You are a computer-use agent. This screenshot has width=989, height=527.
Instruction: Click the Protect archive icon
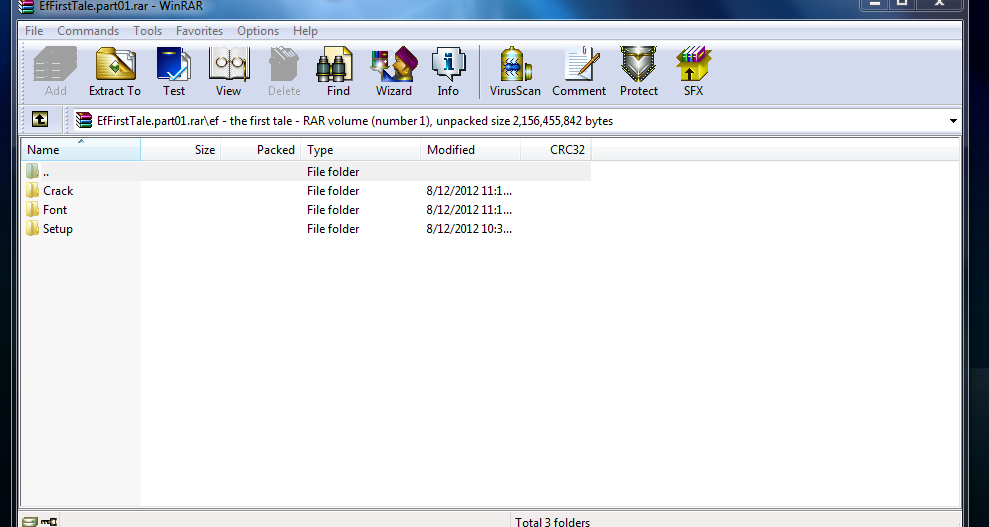pyautogui.click(x=638, y=72)
